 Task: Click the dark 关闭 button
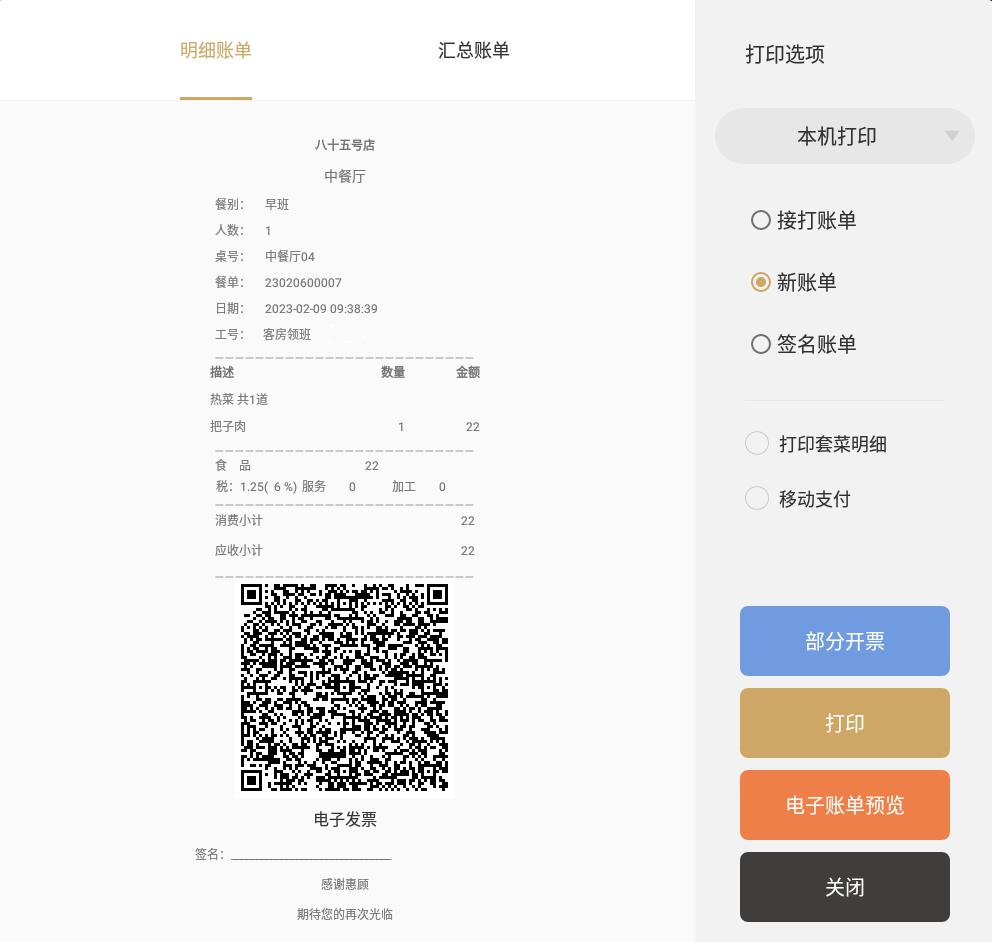(845, 887)
